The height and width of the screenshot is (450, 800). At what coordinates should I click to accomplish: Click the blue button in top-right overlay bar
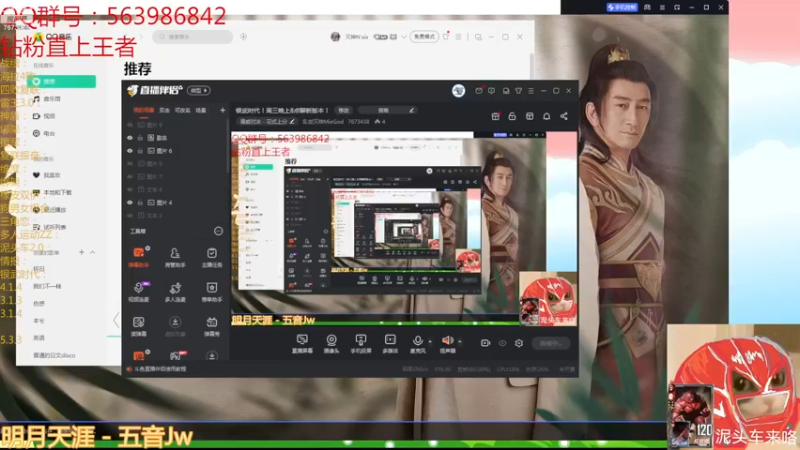[622, 7]
